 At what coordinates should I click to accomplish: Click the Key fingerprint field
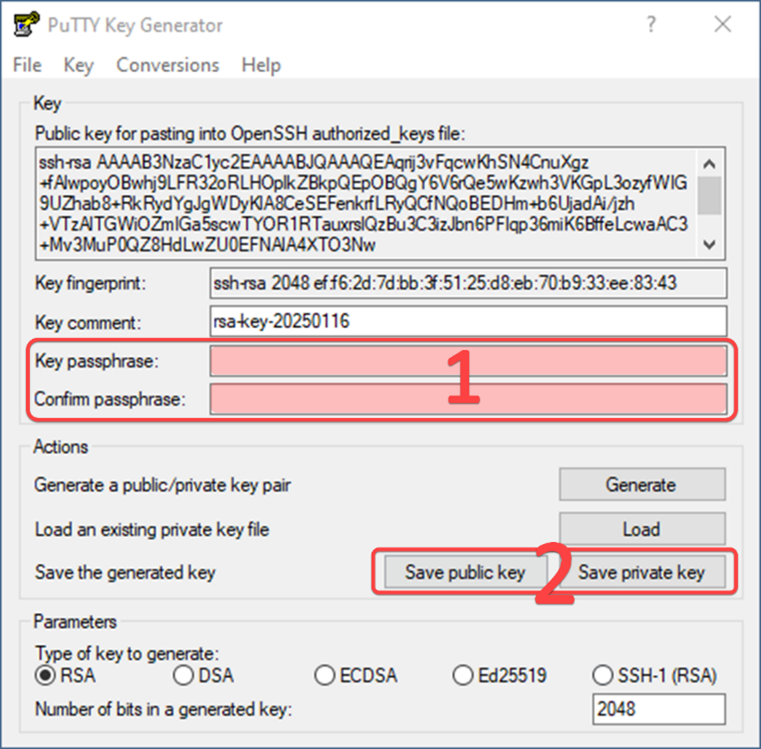(468, 283)
